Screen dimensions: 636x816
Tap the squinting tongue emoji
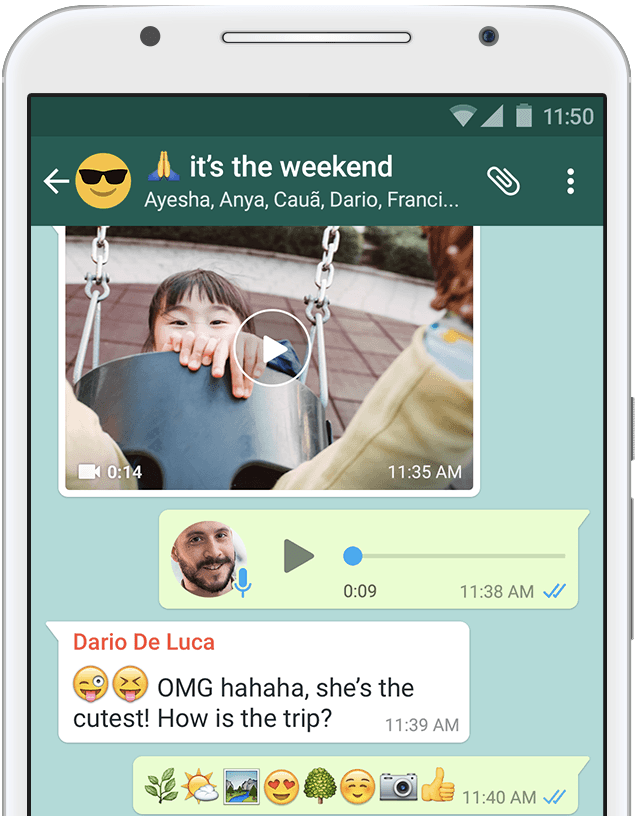click(x=130, y=684)
